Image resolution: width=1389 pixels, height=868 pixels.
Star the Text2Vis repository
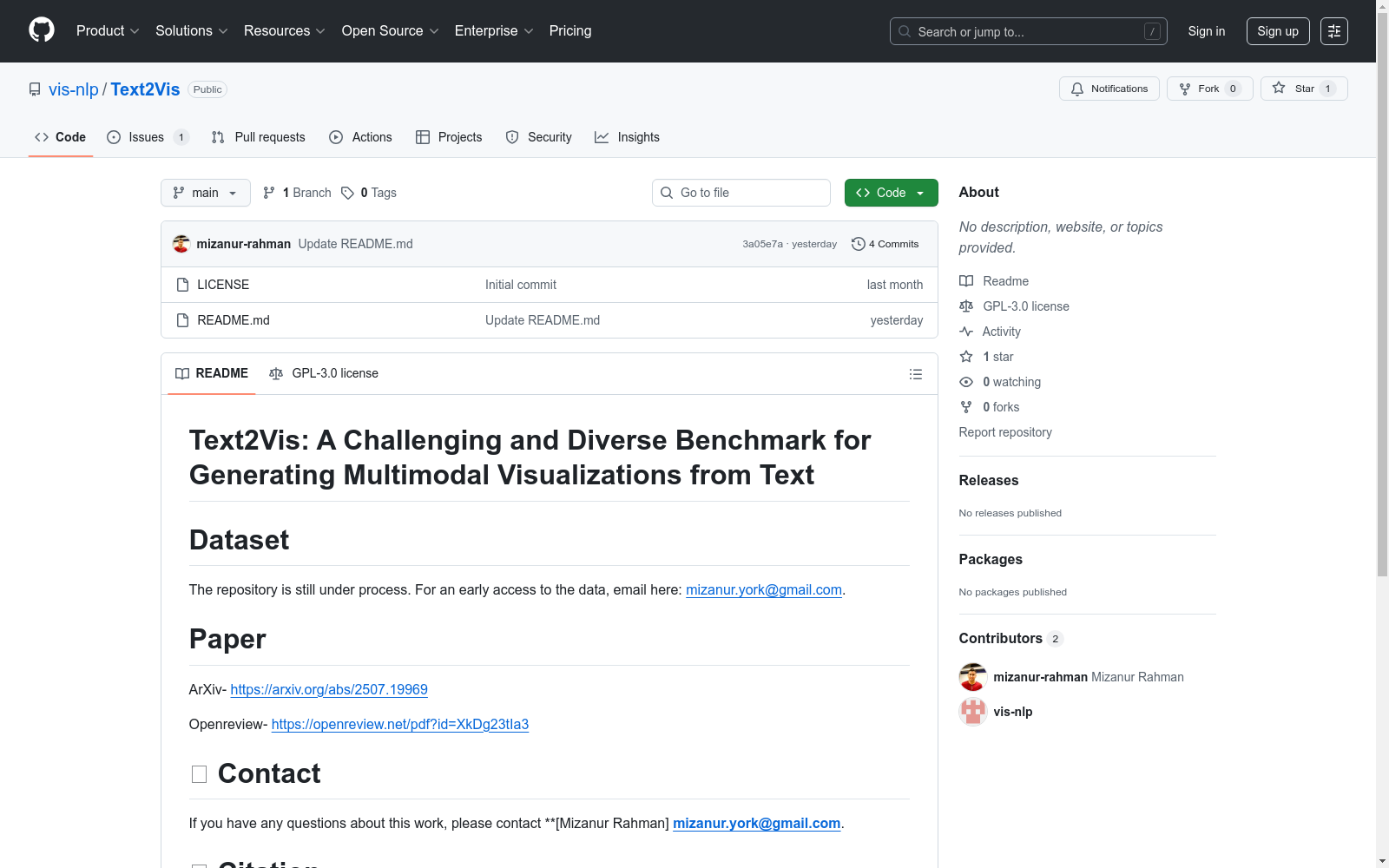pyautogui.click(x=1304, y=89)
